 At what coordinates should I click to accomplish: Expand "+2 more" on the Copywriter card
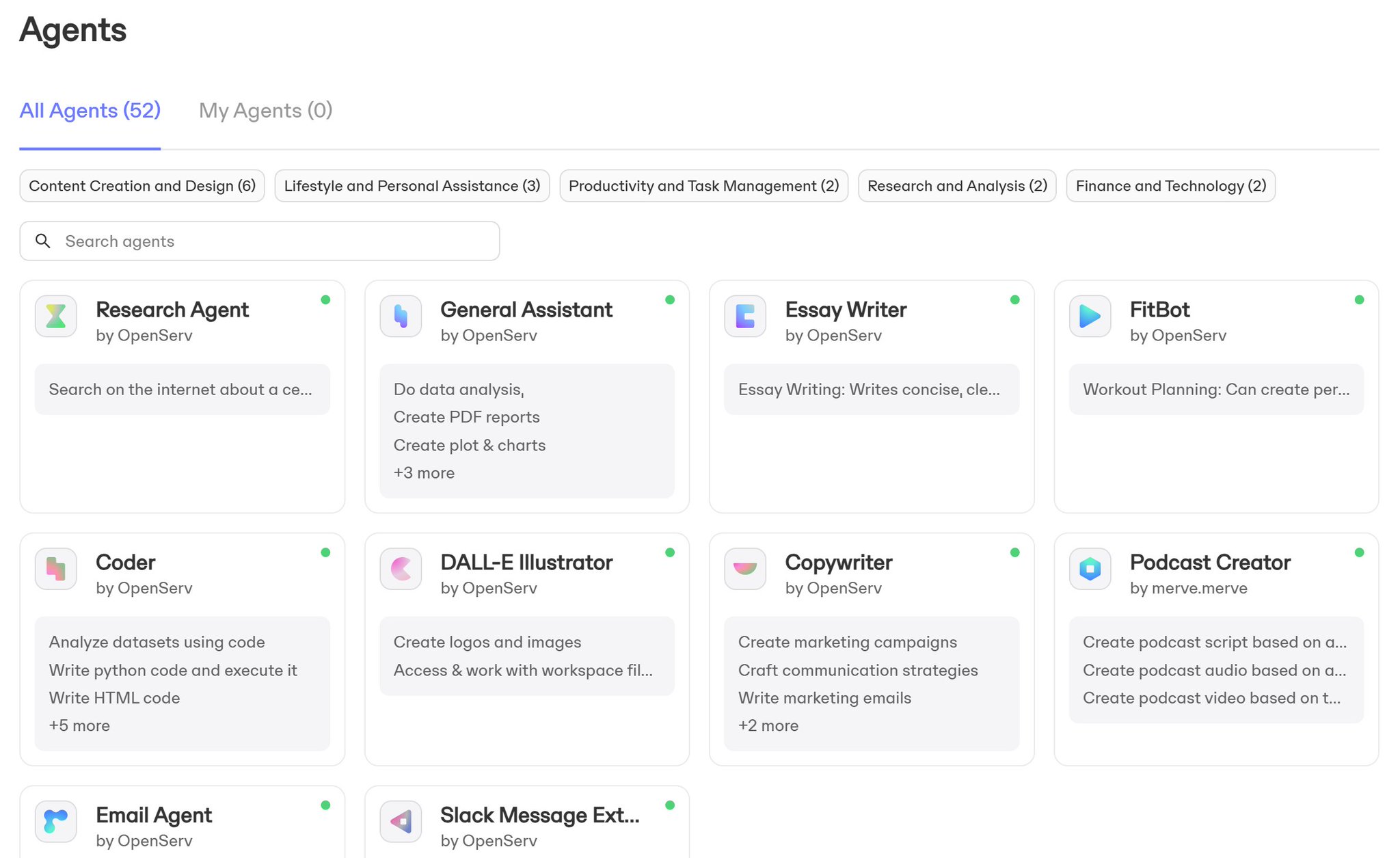click(x=768, y=725)
